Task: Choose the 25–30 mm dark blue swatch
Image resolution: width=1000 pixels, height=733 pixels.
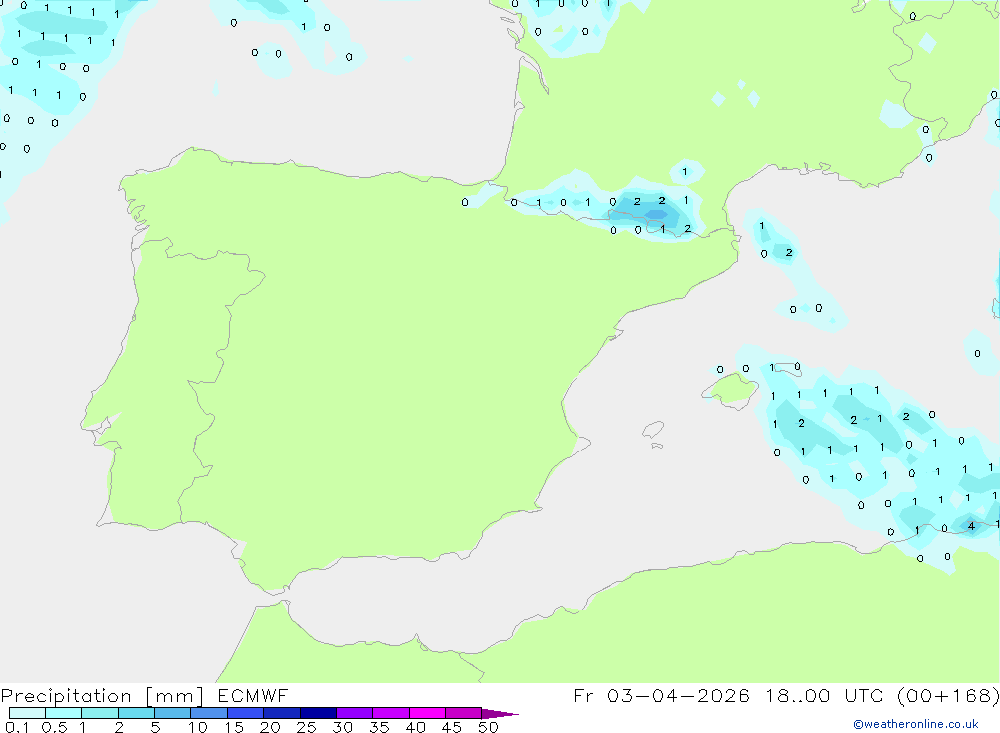Action: [318, 713]
